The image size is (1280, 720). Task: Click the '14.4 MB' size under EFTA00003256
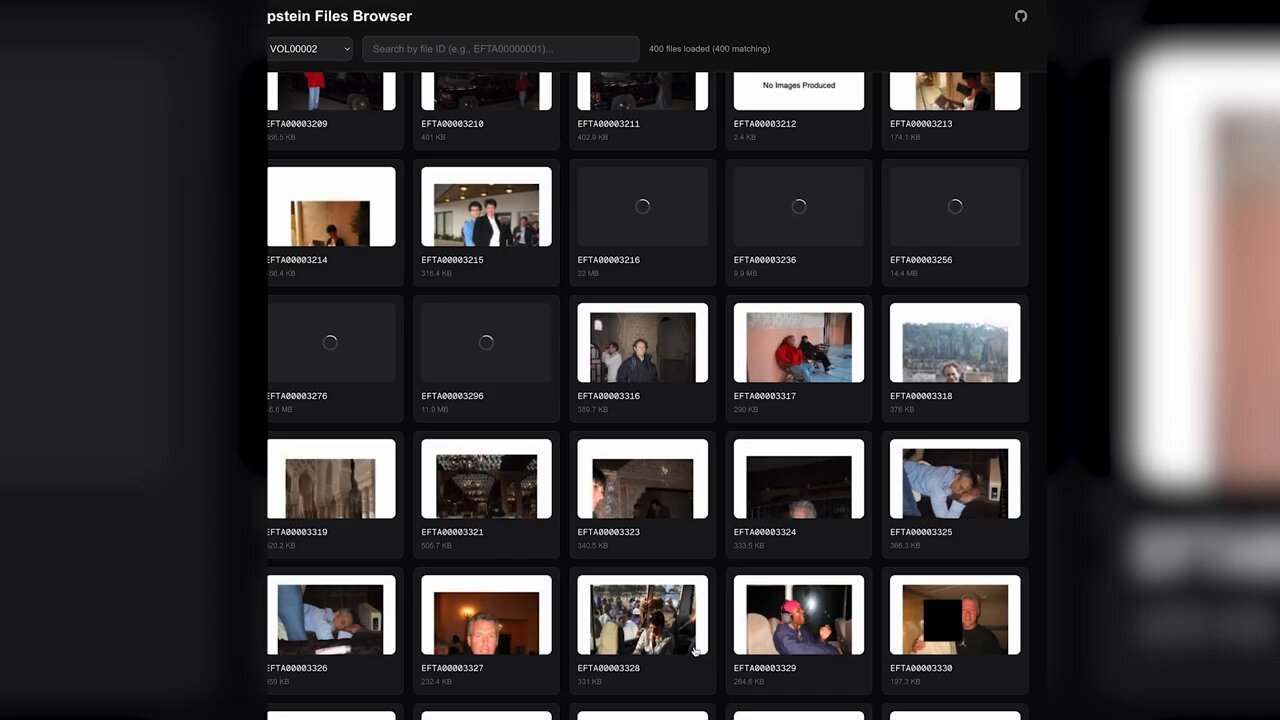point(904,274)
